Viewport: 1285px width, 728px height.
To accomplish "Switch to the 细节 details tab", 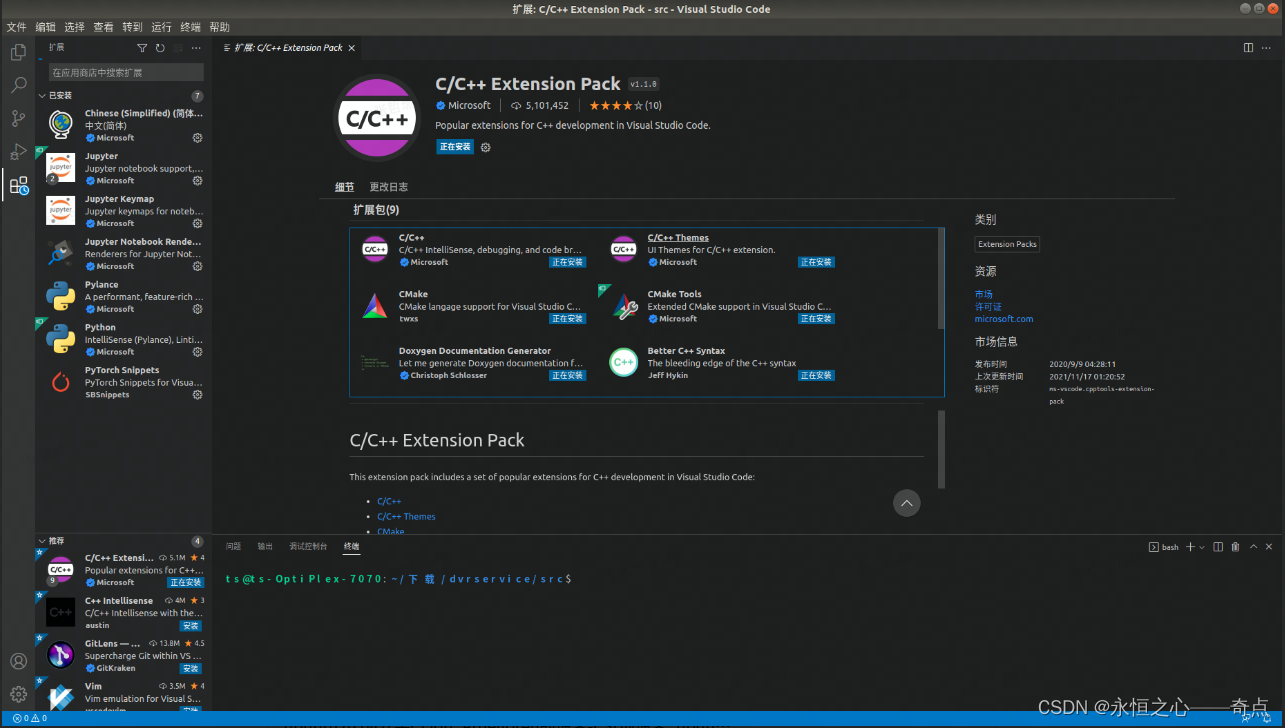I will (344, 187).
